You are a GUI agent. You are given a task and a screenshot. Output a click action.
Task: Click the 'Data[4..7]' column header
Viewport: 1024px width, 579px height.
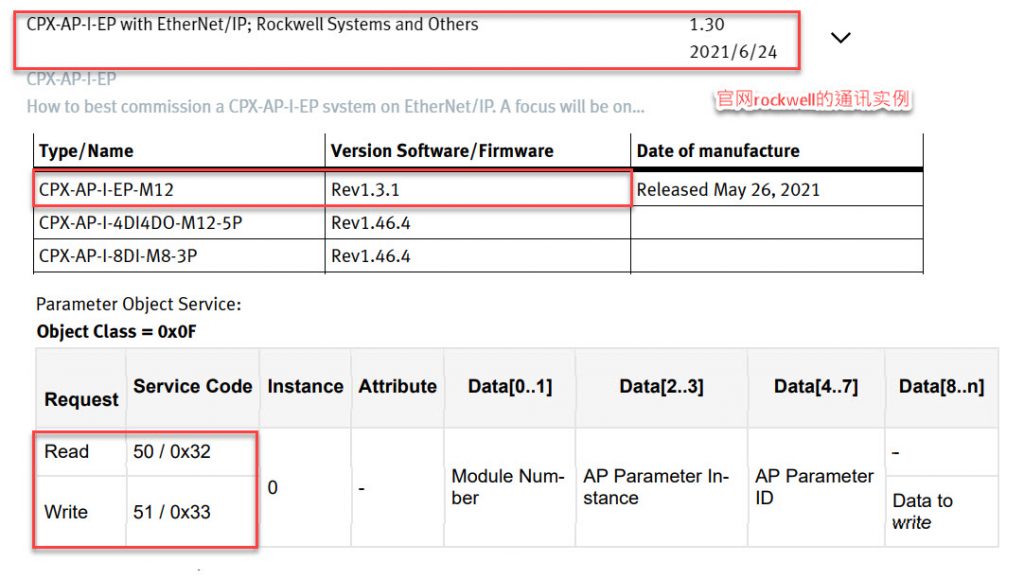[816, 386]
